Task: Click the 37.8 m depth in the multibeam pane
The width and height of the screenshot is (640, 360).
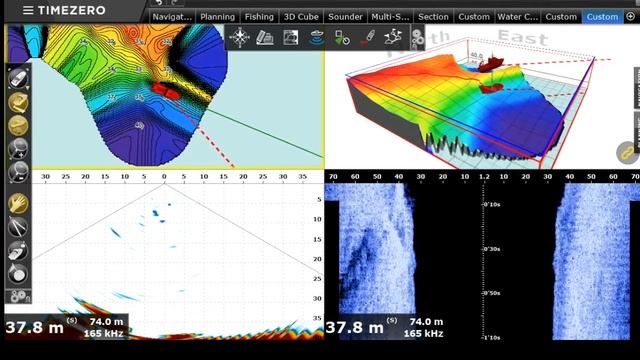Action: click(x=35, y=327)
